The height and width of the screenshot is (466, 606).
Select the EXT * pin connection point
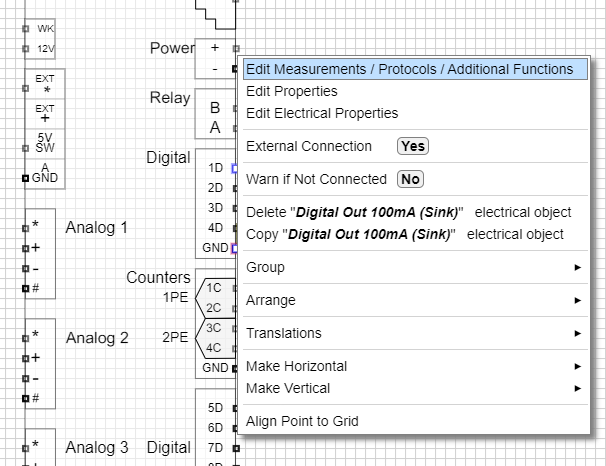[x=26, y=88]
